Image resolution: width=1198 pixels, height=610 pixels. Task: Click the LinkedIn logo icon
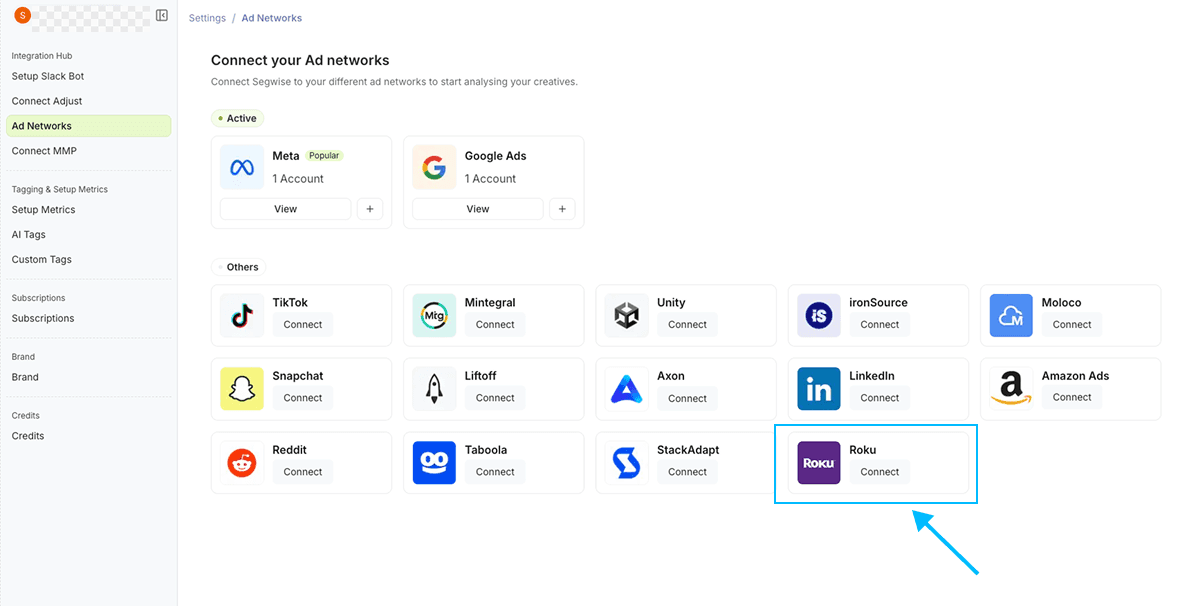click(819, 388)
